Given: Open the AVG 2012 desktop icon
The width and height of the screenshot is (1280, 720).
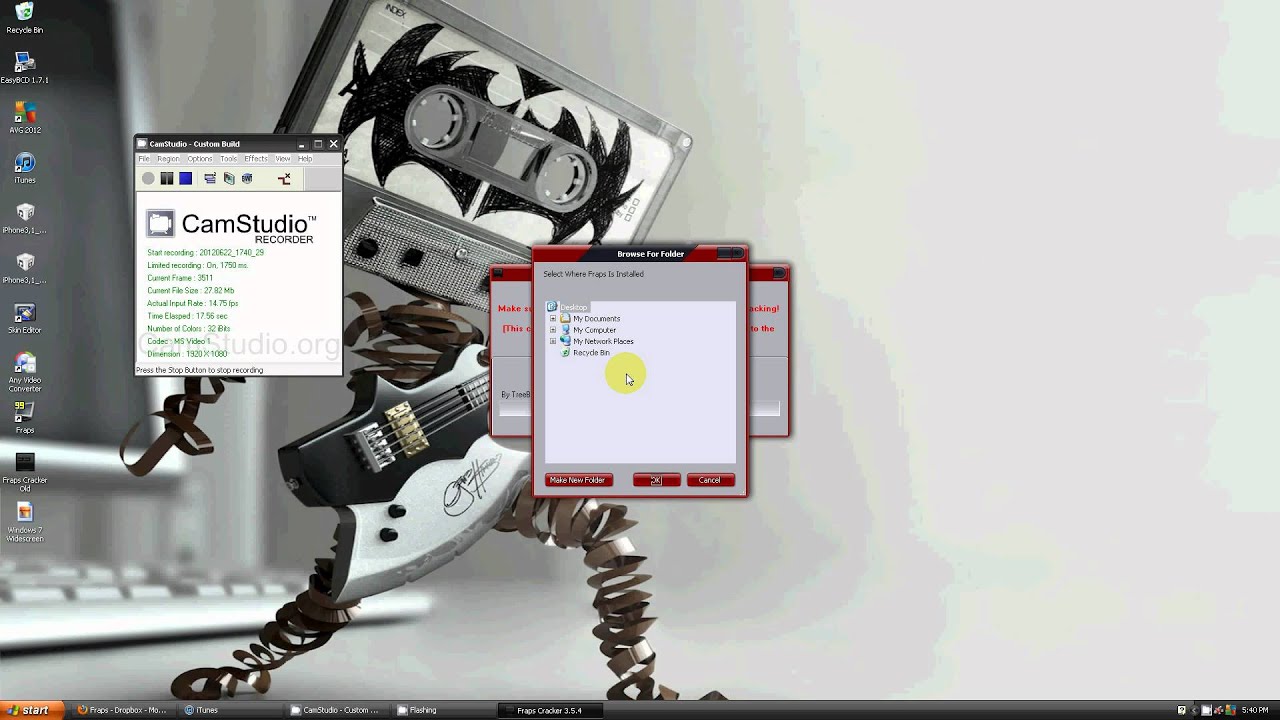Looking at the screenshot, I should pos(25,118).
